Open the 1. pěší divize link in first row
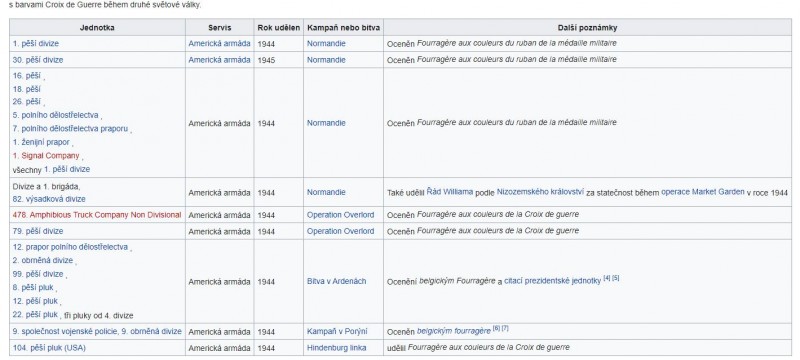Viewport: 800px width, 360px height. pyautogui.click(x=36, y=44)
